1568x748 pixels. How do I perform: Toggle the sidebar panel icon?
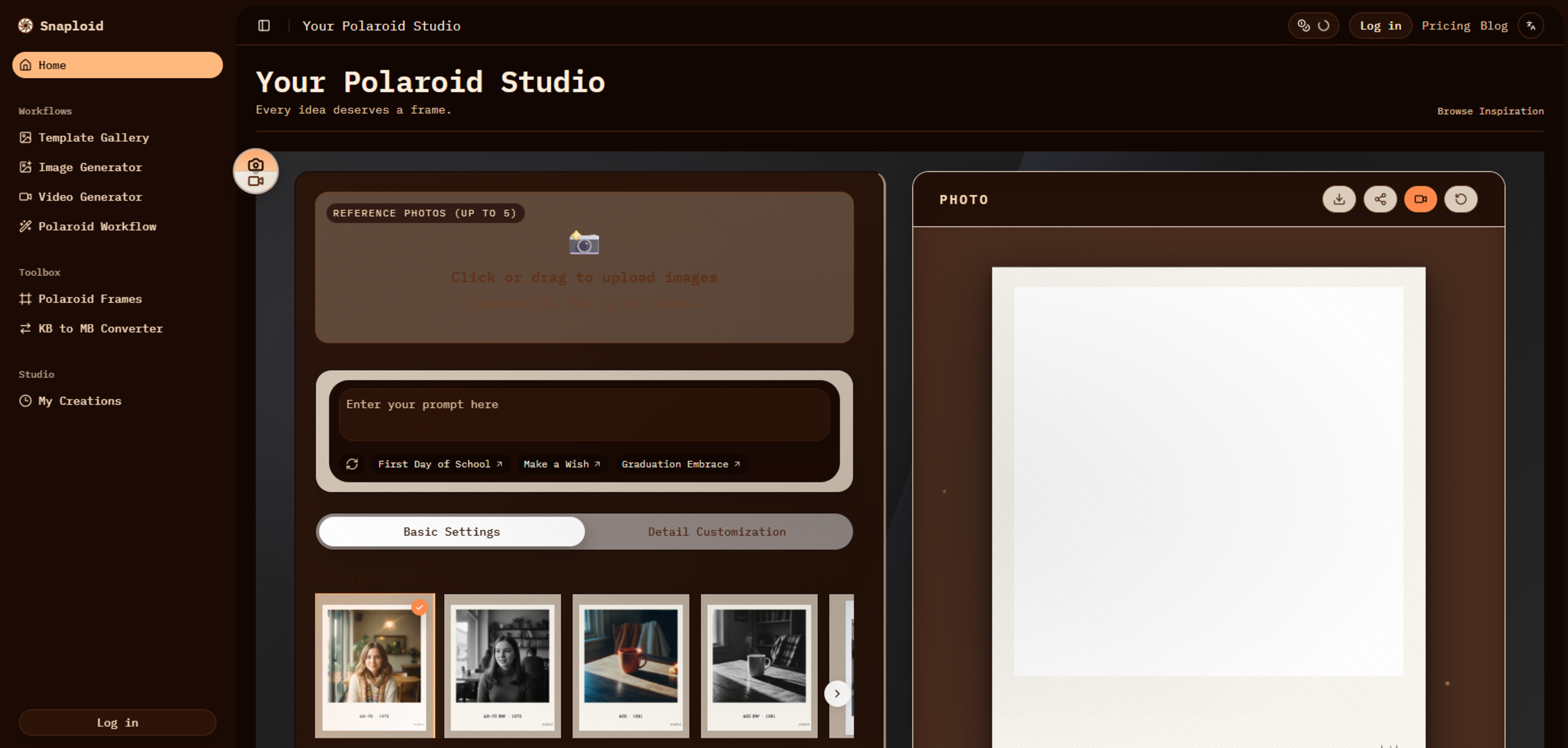point(264,26)
